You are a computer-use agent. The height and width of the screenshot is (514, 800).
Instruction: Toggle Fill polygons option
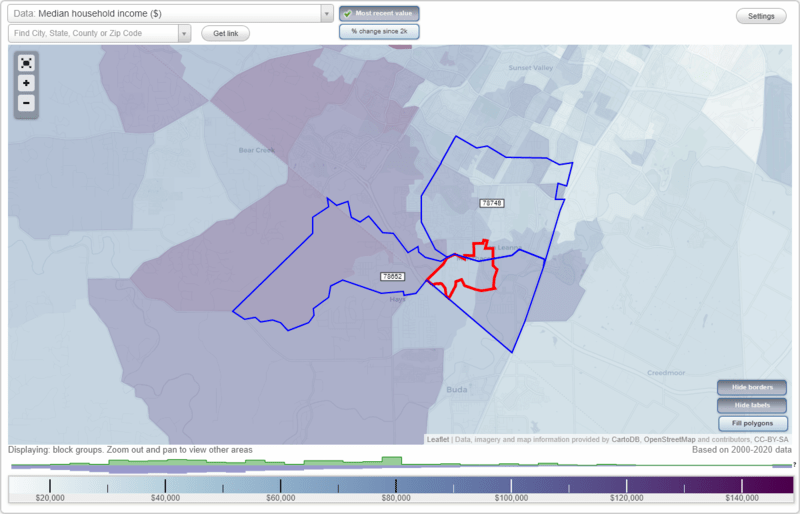(752, 423)
